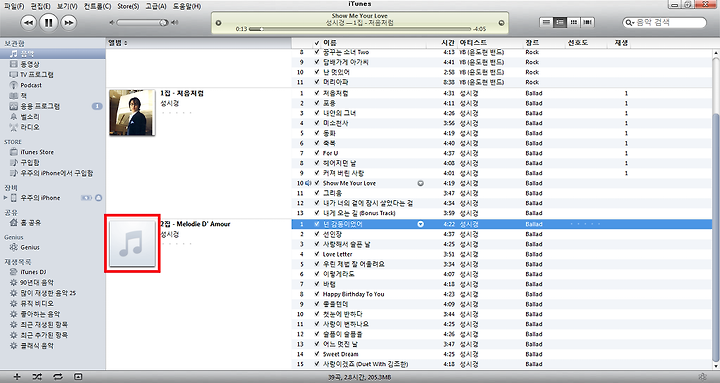
Task: Click the music search field
Action: pyautogui.click(x=664, y=23)
